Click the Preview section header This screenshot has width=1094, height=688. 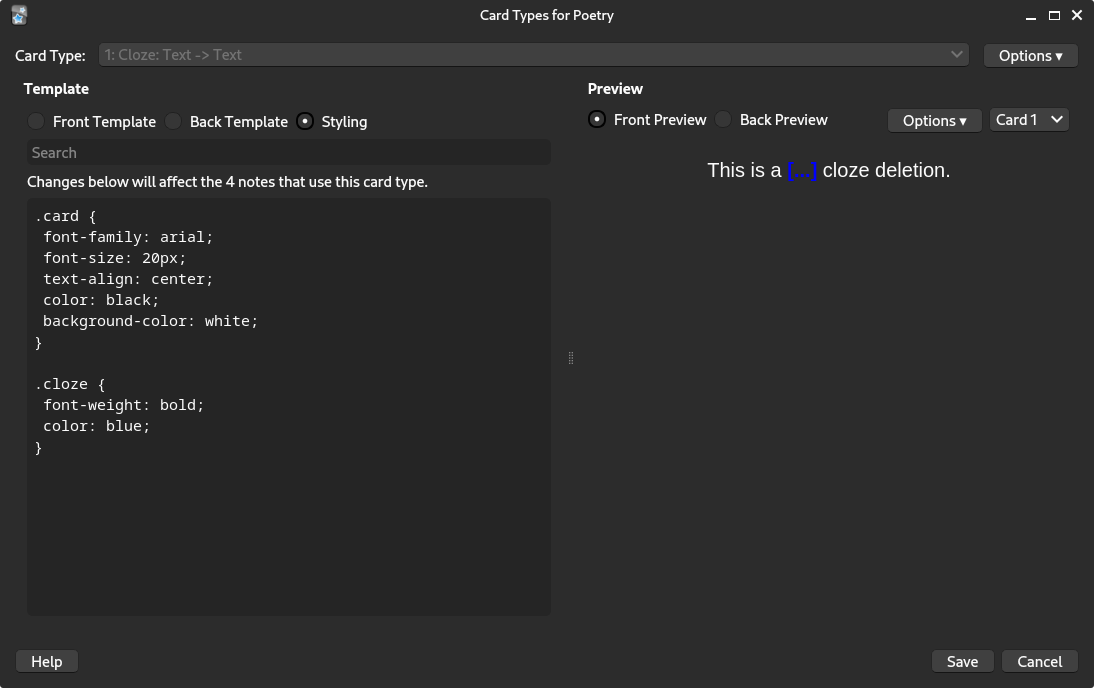click(615, 89)
